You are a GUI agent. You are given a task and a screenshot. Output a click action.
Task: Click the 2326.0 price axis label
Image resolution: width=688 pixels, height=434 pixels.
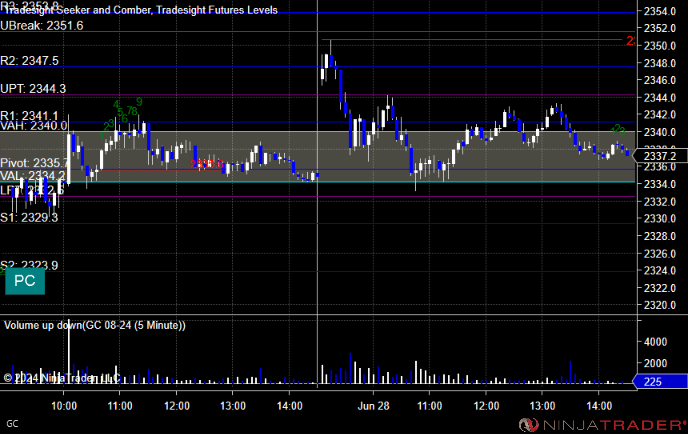pyautogui.click(x=660, y=254)
